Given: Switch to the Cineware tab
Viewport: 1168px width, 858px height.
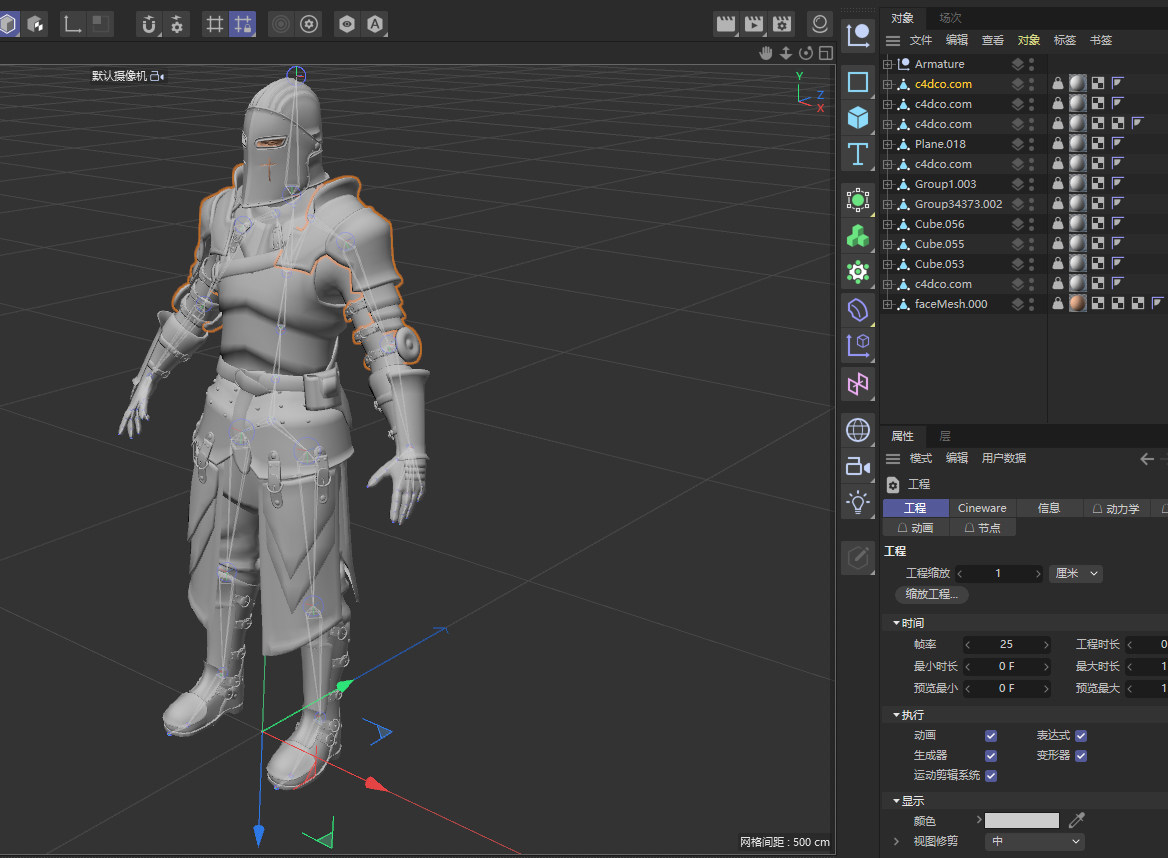Looking at the screenshot, I should point(982,508).
